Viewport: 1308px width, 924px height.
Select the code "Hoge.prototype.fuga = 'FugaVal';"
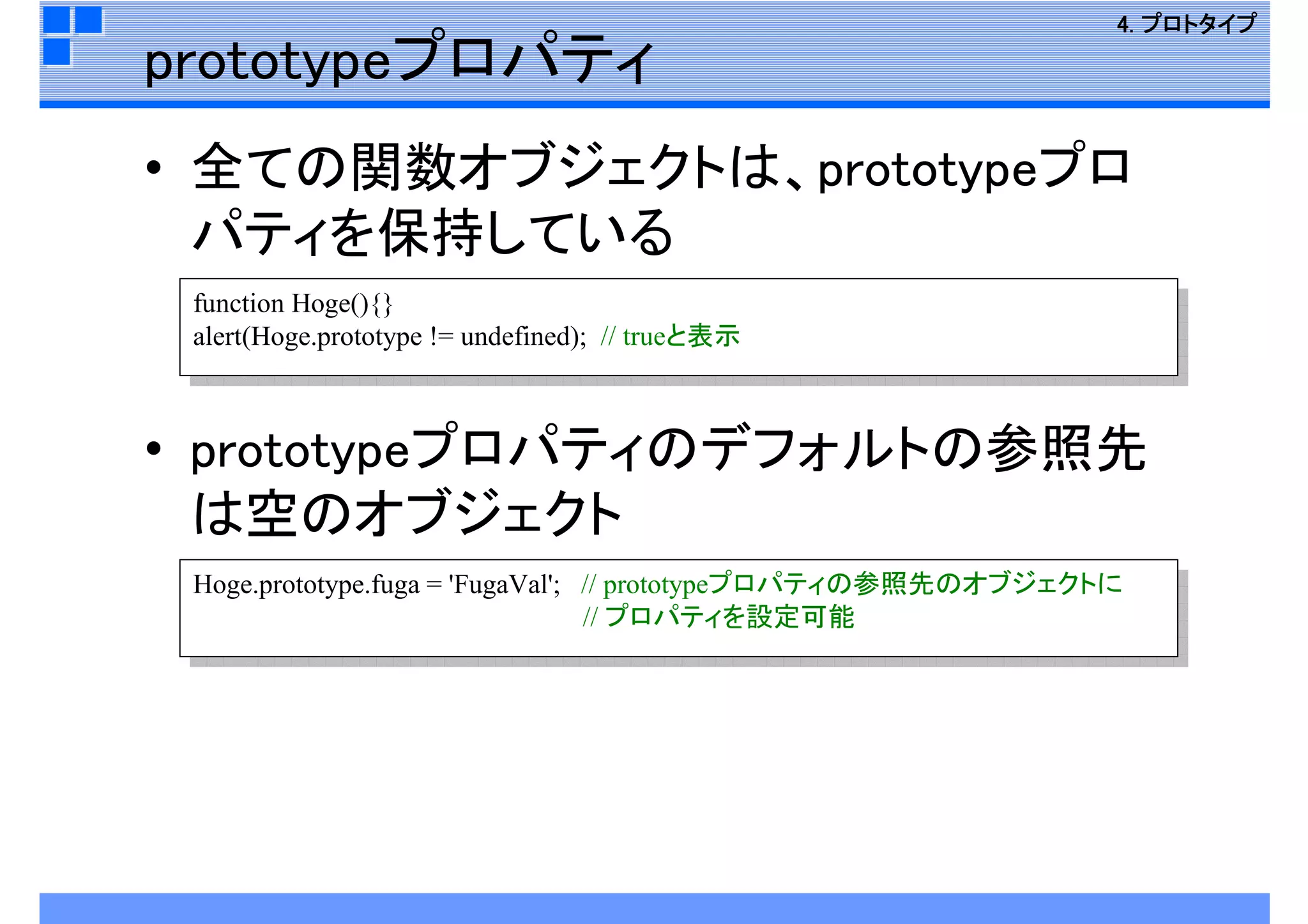click(x=377, y=585)
